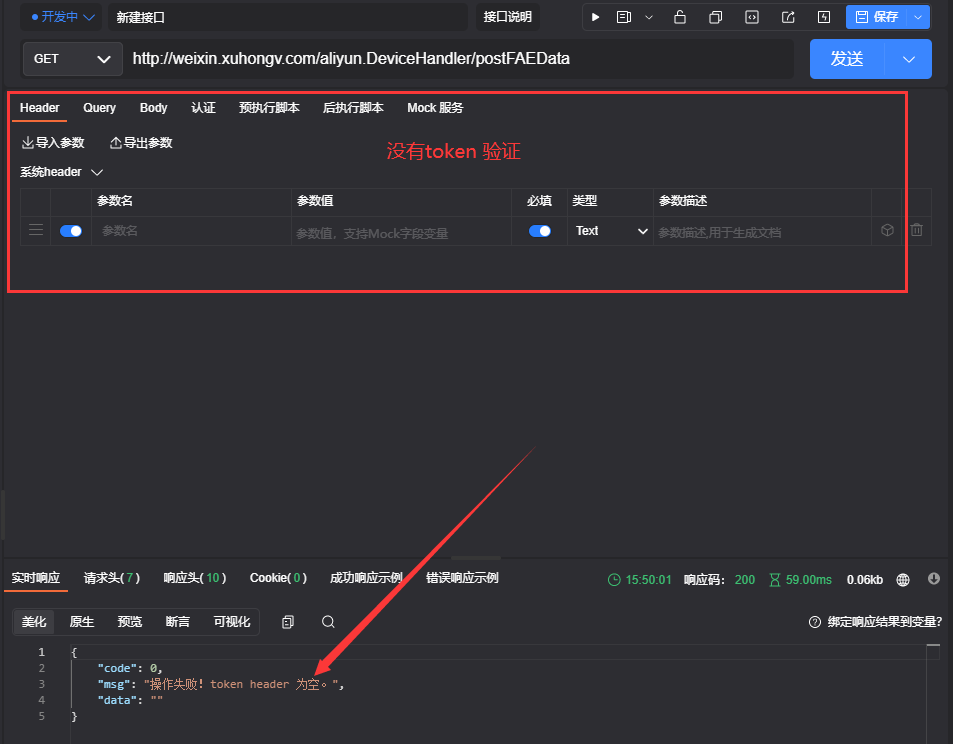Download the response via the download icon
This screenshot has height=744, width=953.
(x=934, y=579)
